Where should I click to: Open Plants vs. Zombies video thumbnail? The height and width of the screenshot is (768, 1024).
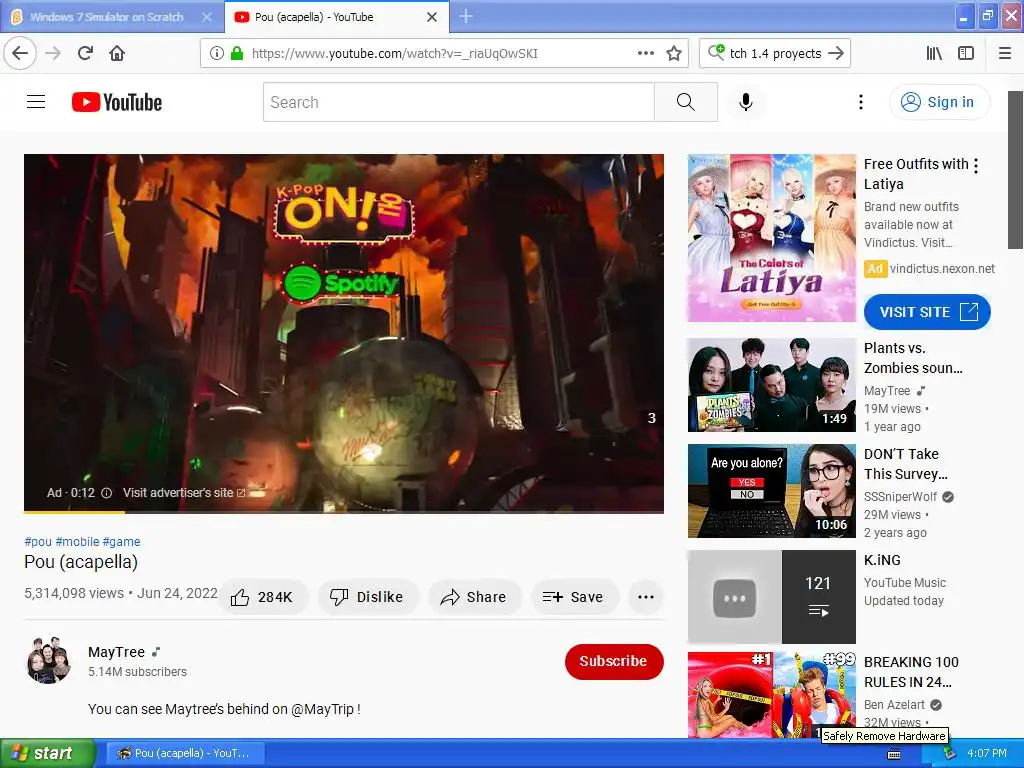click(x=771, y=385)
